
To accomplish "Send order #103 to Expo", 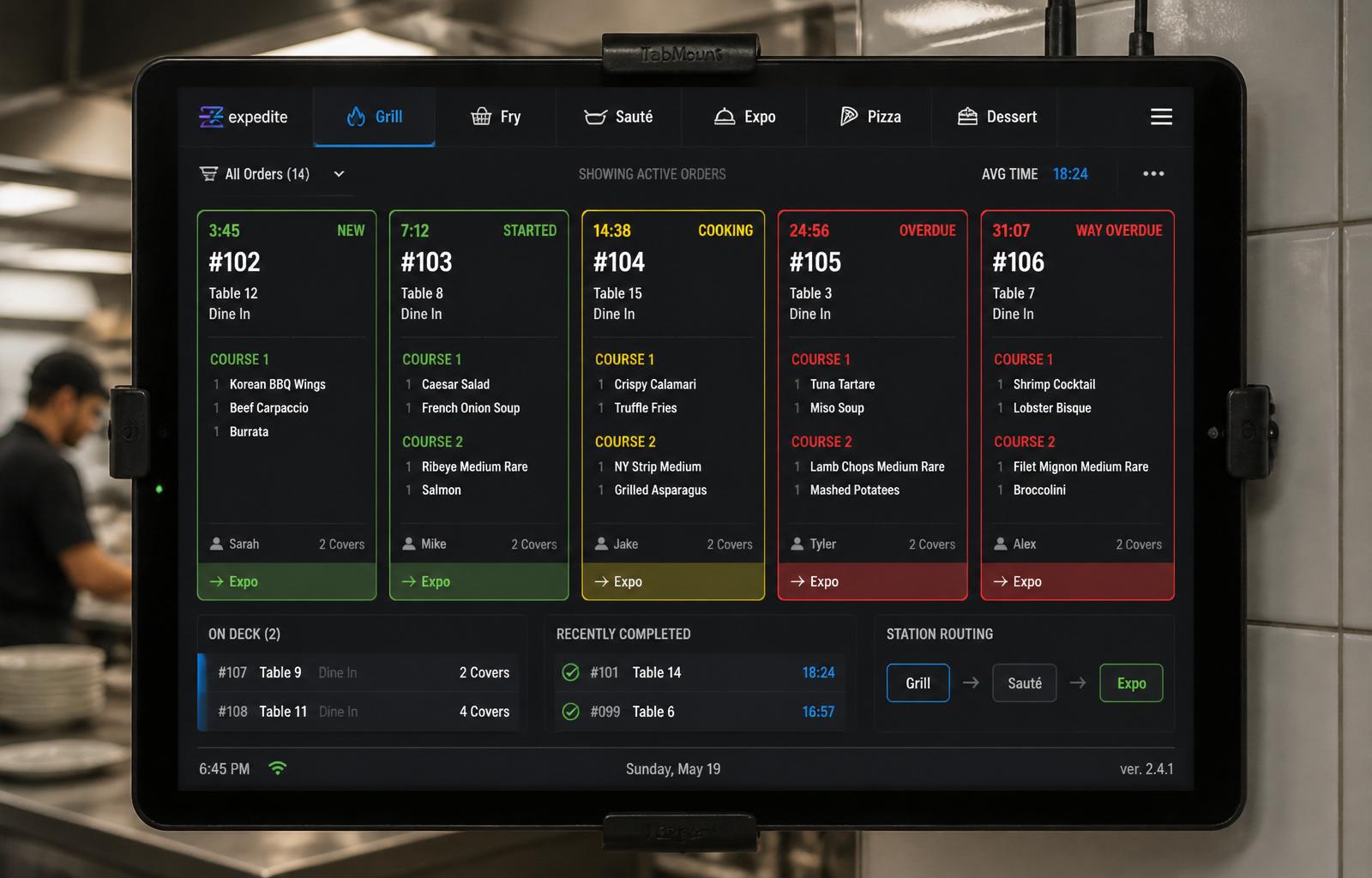I will tap(478, 581).
